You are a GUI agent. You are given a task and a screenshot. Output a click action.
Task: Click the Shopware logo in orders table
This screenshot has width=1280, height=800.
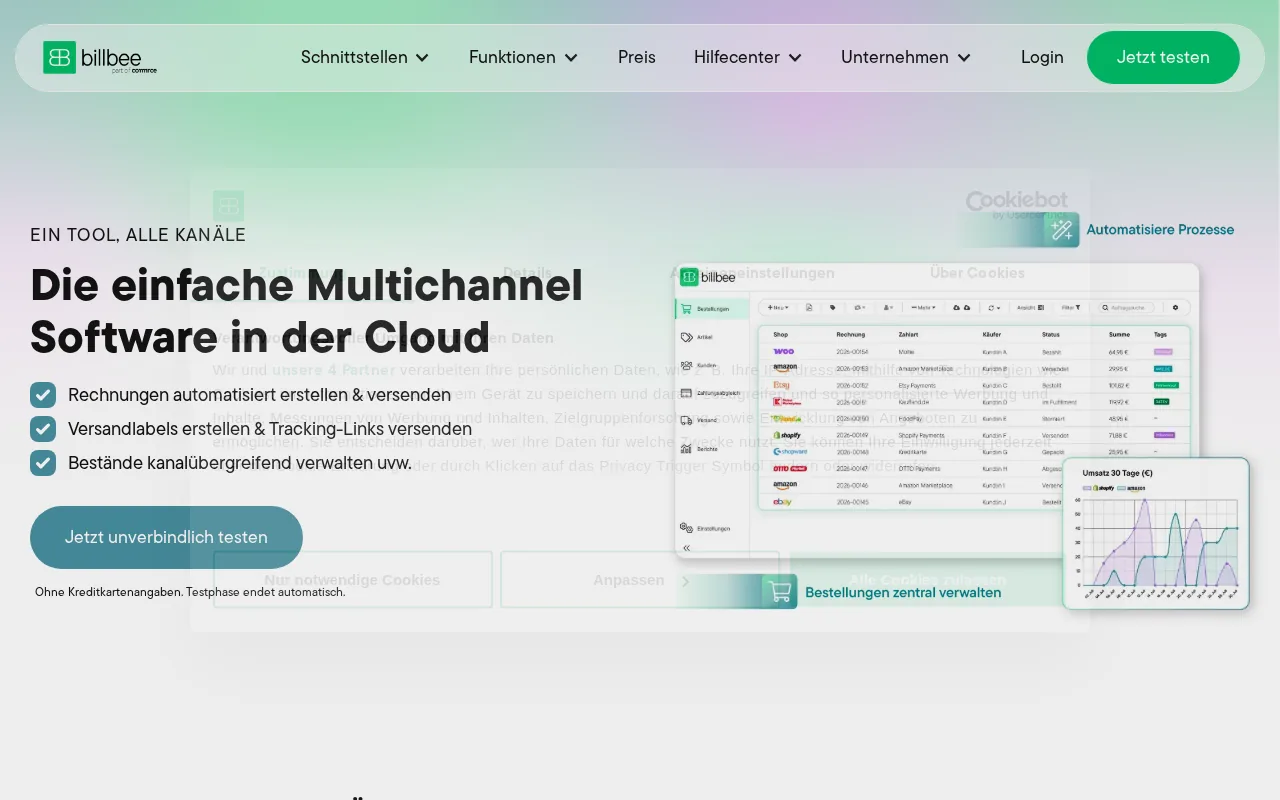(790, 452)
